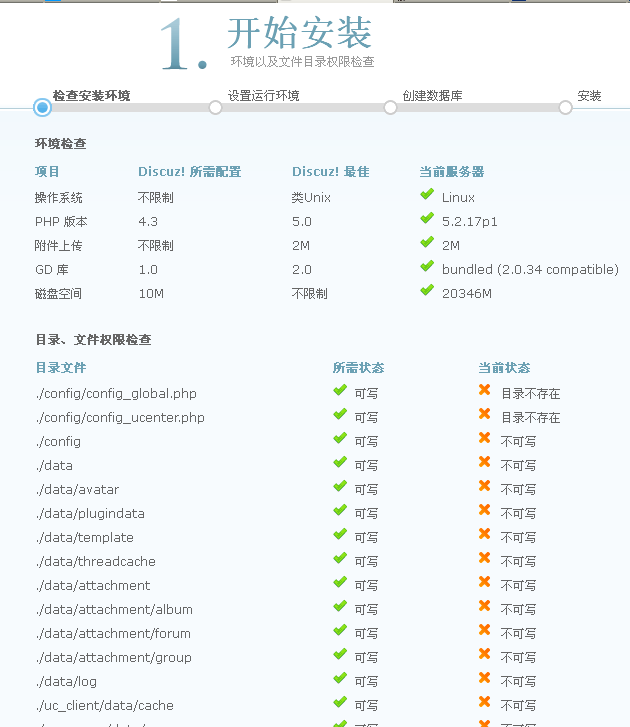Click the ./data/plugindata path
Image resolution: width=630 pixels, height=727 pixels.
click(90, 514)
